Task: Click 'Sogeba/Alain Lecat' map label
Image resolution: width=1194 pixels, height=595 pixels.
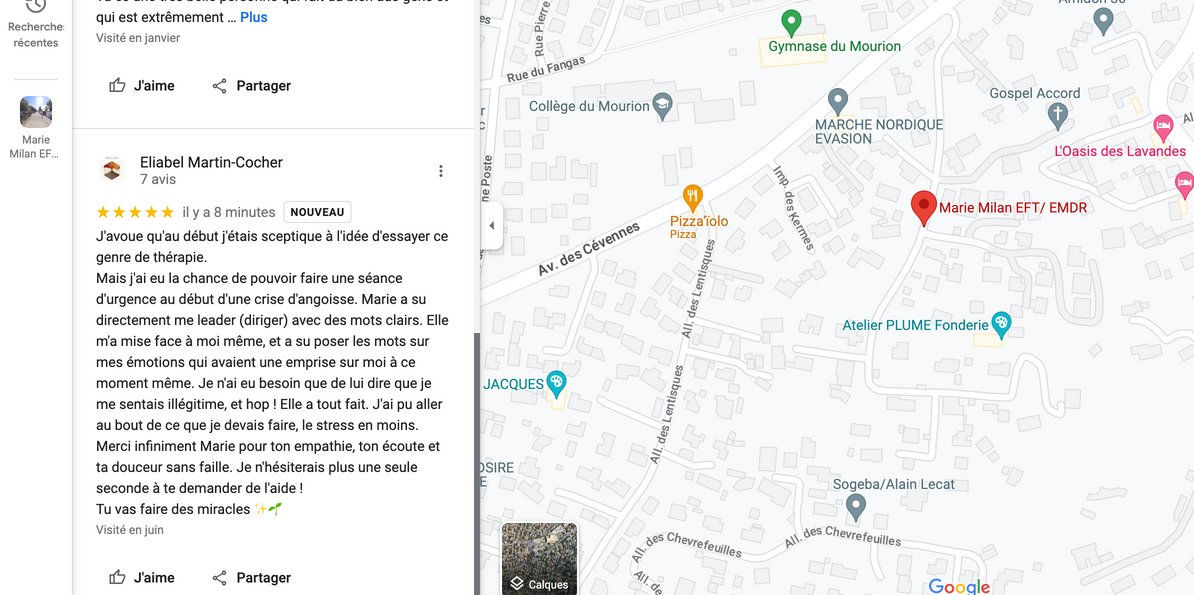Action: click(893, 484)
